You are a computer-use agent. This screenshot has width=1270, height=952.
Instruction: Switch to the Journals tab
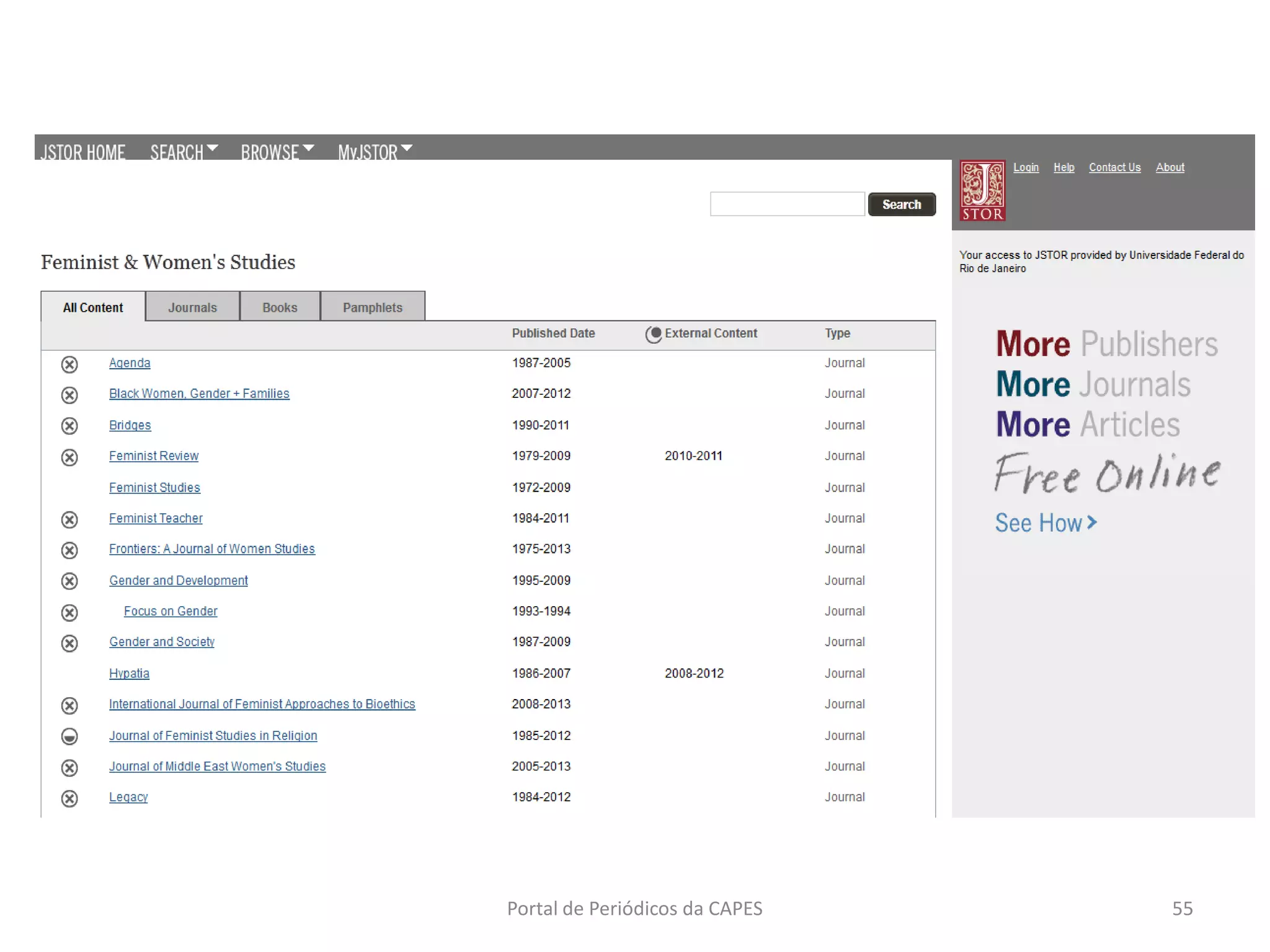[x=192, y=307]
